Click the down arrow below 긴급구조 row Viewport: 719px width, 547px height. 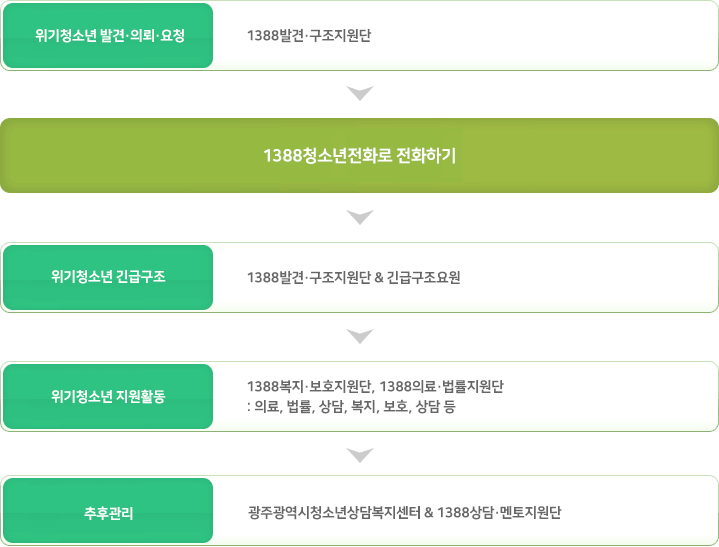click(x=360, y=336)
